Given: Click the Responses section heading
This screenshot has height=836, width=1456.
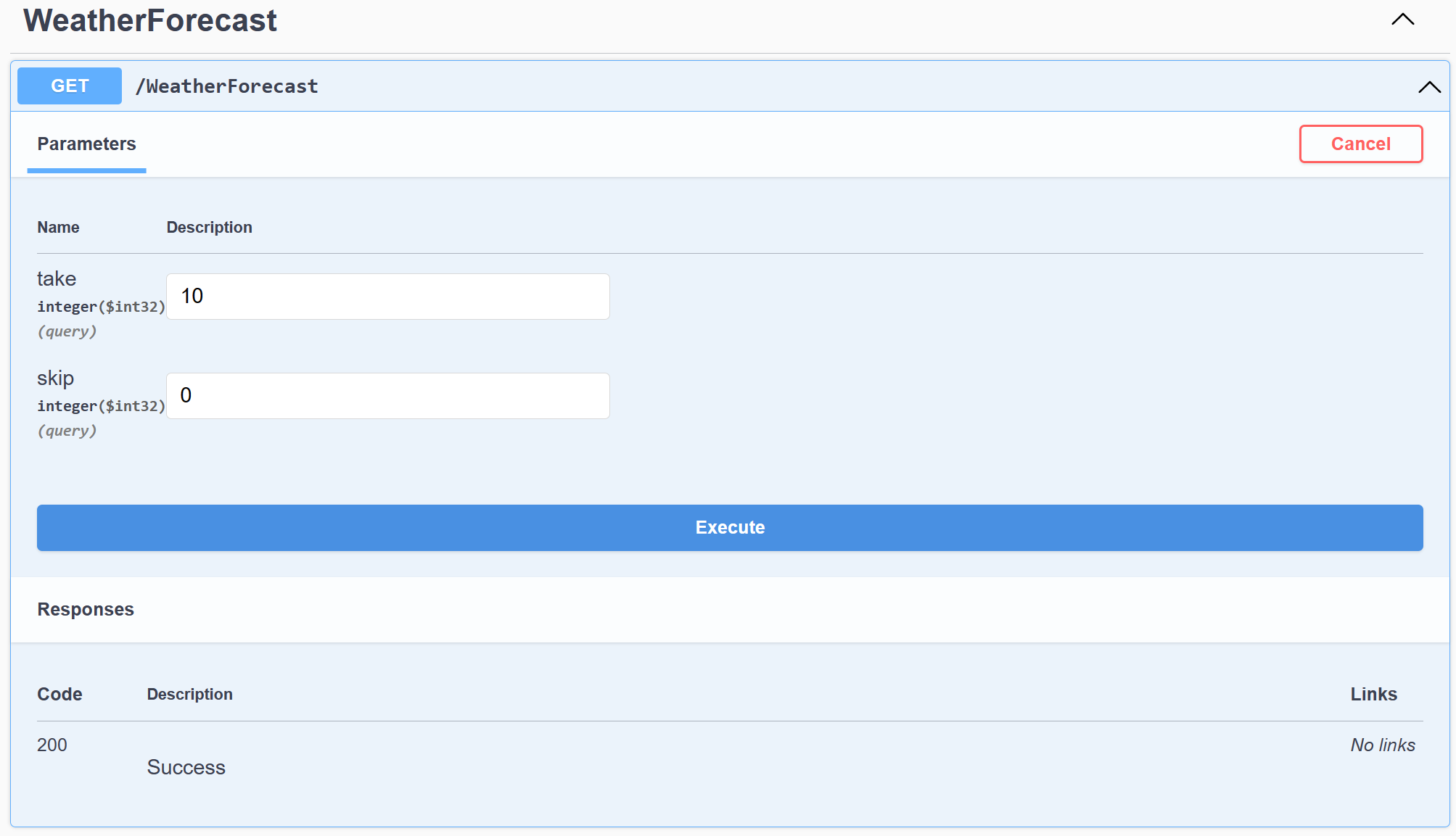Looking at the screenshot, I should (x=86, y=610).
